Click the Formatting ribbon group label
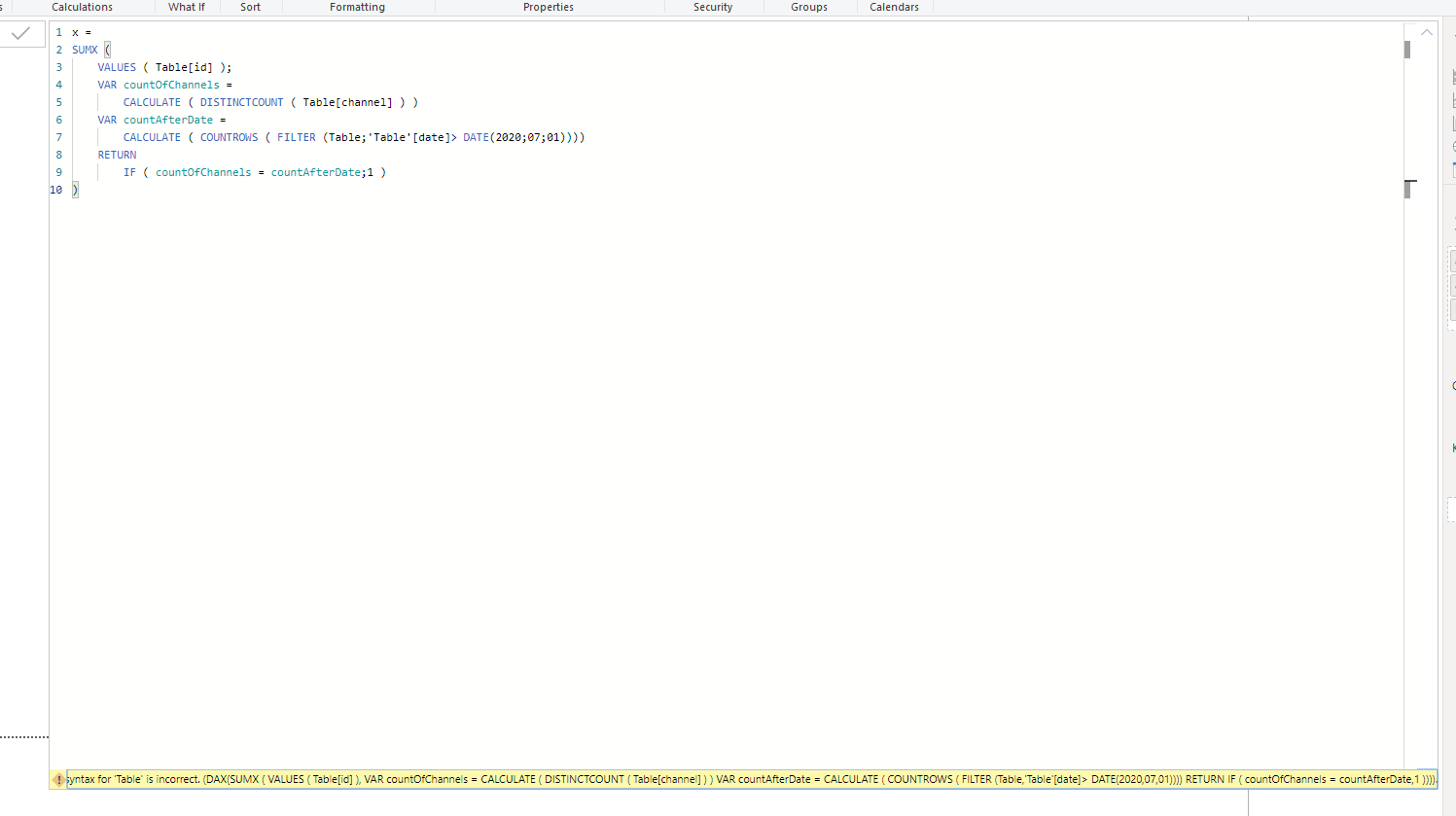1456x816 pixels. pos(357,7)
